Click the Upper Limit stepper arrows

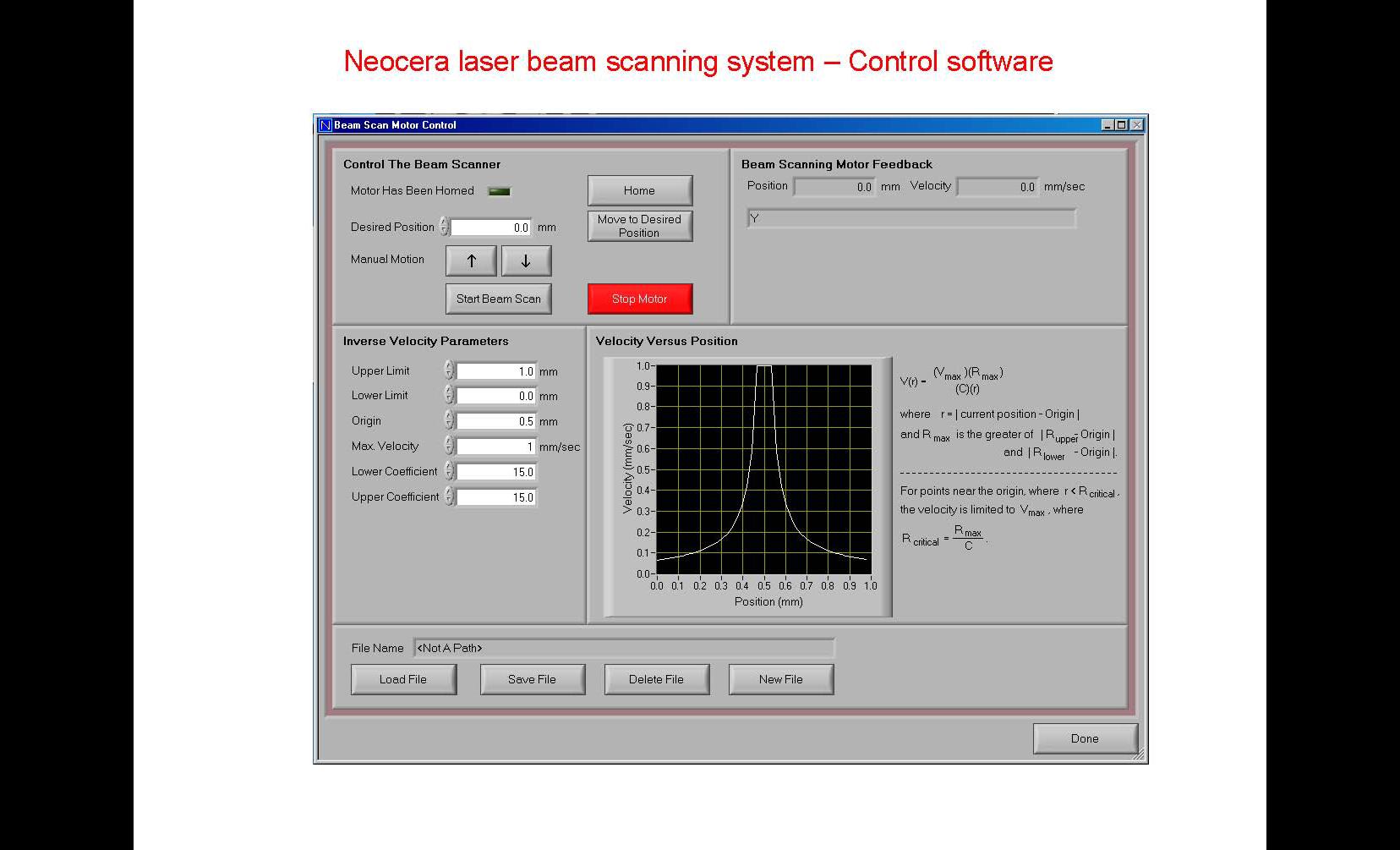tap(449, 370)
